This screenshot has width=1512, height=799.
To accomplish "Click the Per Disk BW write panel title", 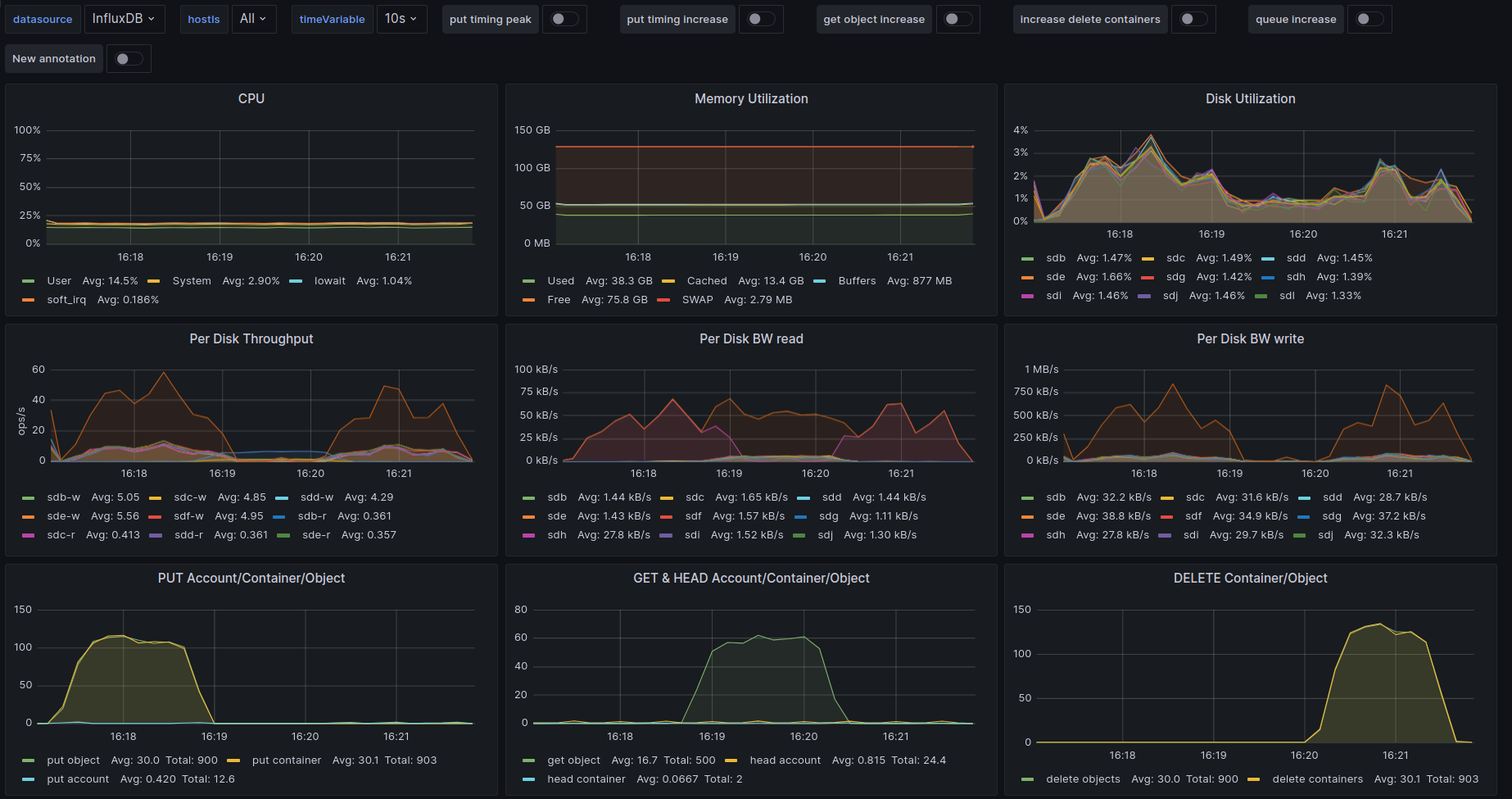I will coord(1250,338).
